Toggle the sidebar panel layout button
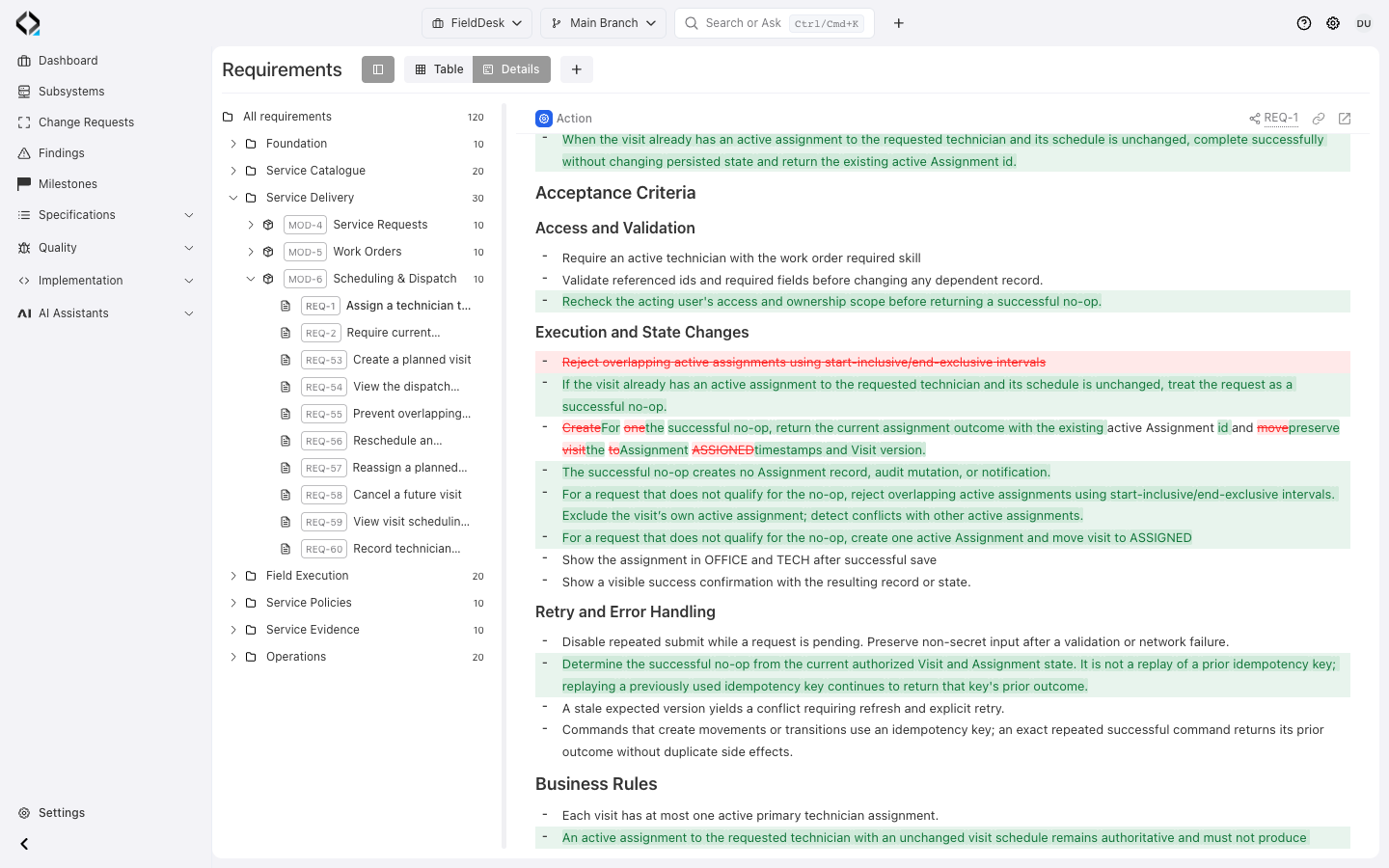Image resolution: width=1389 pixels, height=868 pixels. (378, 69)
